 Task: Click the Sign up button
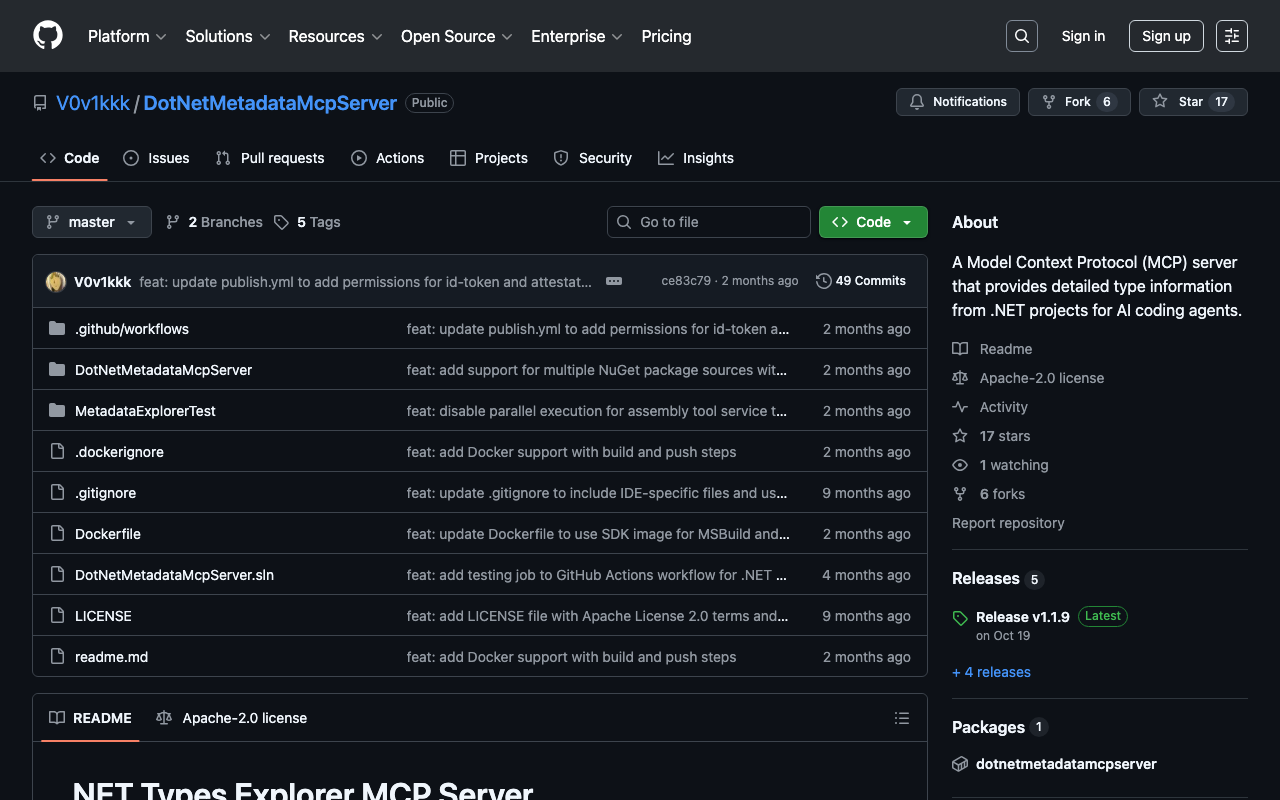pyautogui.click(x=1166, y=36)
